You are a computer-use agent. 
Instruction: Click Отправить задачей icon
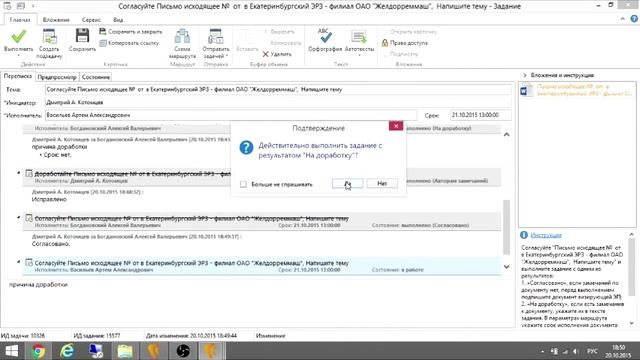215,36
